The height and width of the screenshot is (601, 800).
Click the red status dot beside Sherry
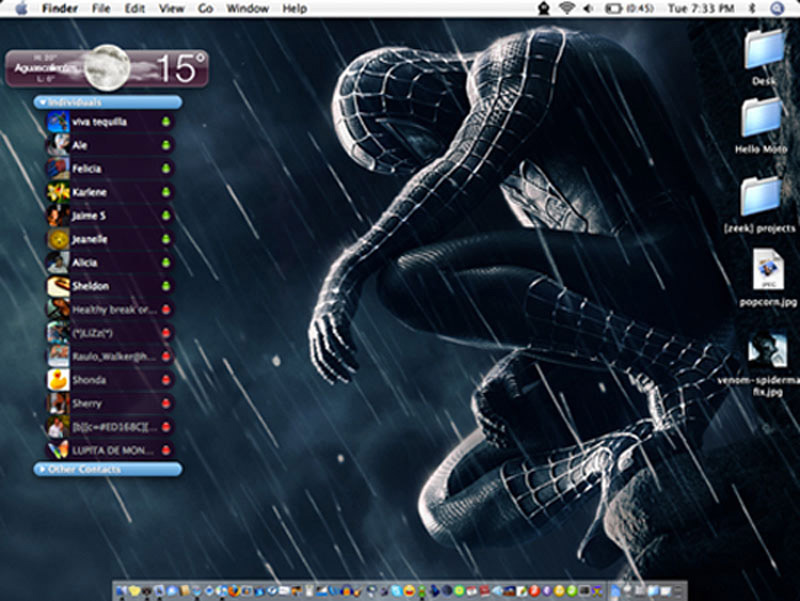(166, 404)
